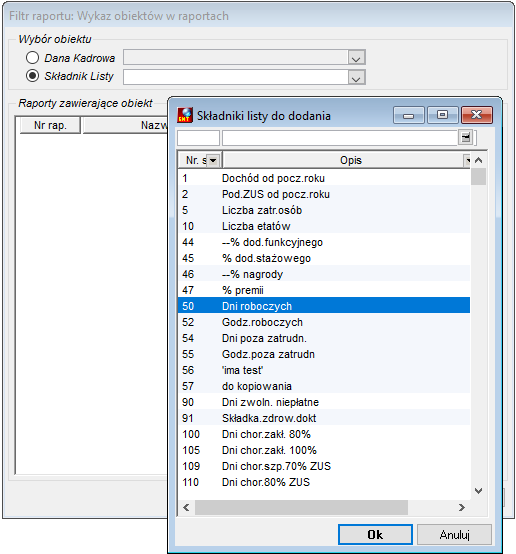Minimize the Składniki listy do dodania dialog
This screenshot has height=554, width=516.
click(x=409, y=115)
